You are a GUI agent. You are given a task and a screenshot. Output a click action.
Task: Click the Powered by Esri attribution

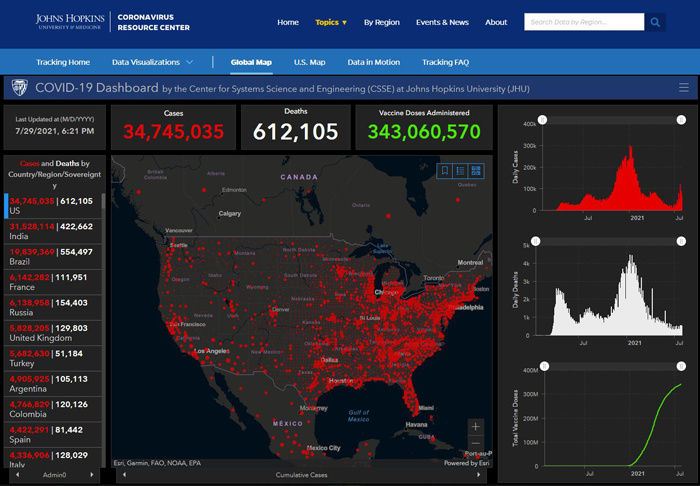(467, 463)
